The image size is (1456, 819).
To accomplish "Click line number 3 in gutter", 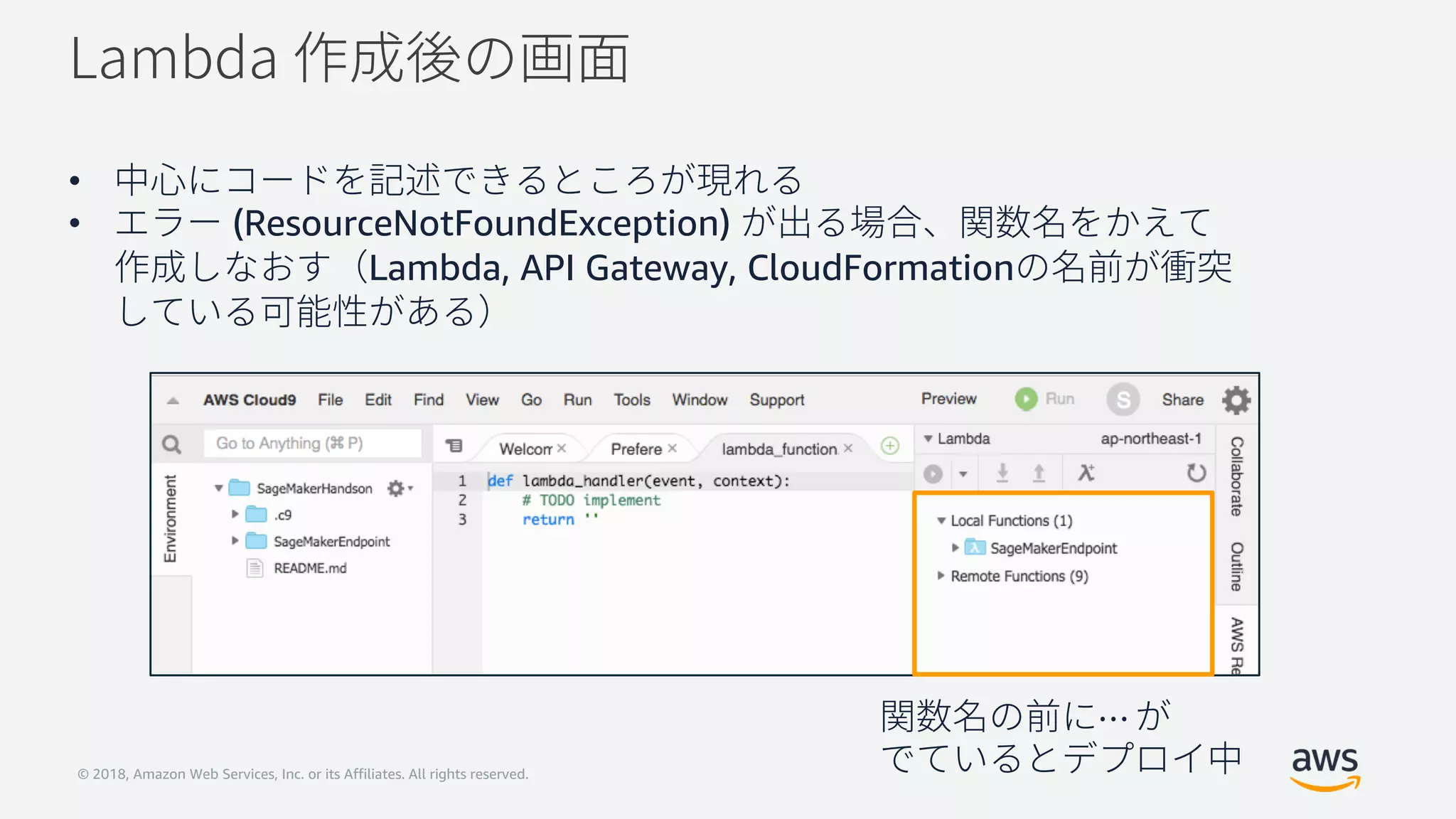I will [x=462, y=520].
